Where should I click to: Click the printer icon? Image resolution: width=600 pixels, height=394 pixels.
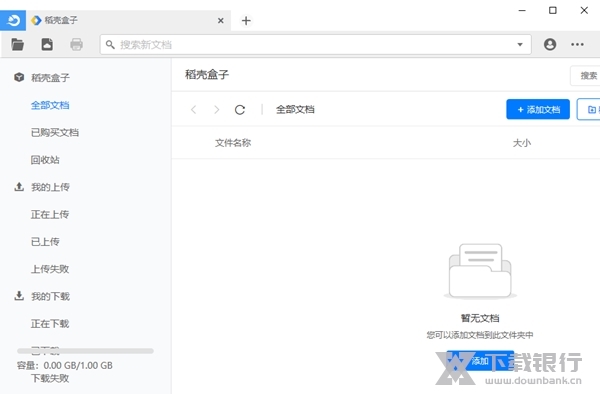pyautogui.click(x=76, y=44)
